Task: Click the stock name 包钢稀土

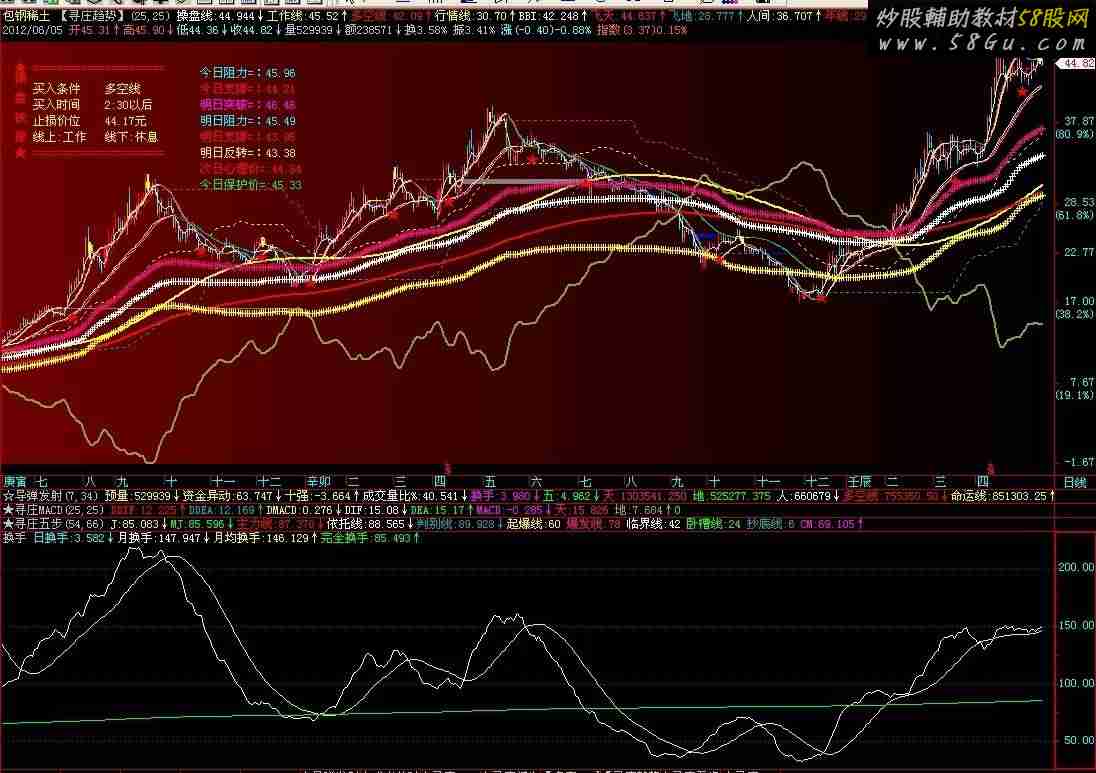Action: tap(27, 16)
